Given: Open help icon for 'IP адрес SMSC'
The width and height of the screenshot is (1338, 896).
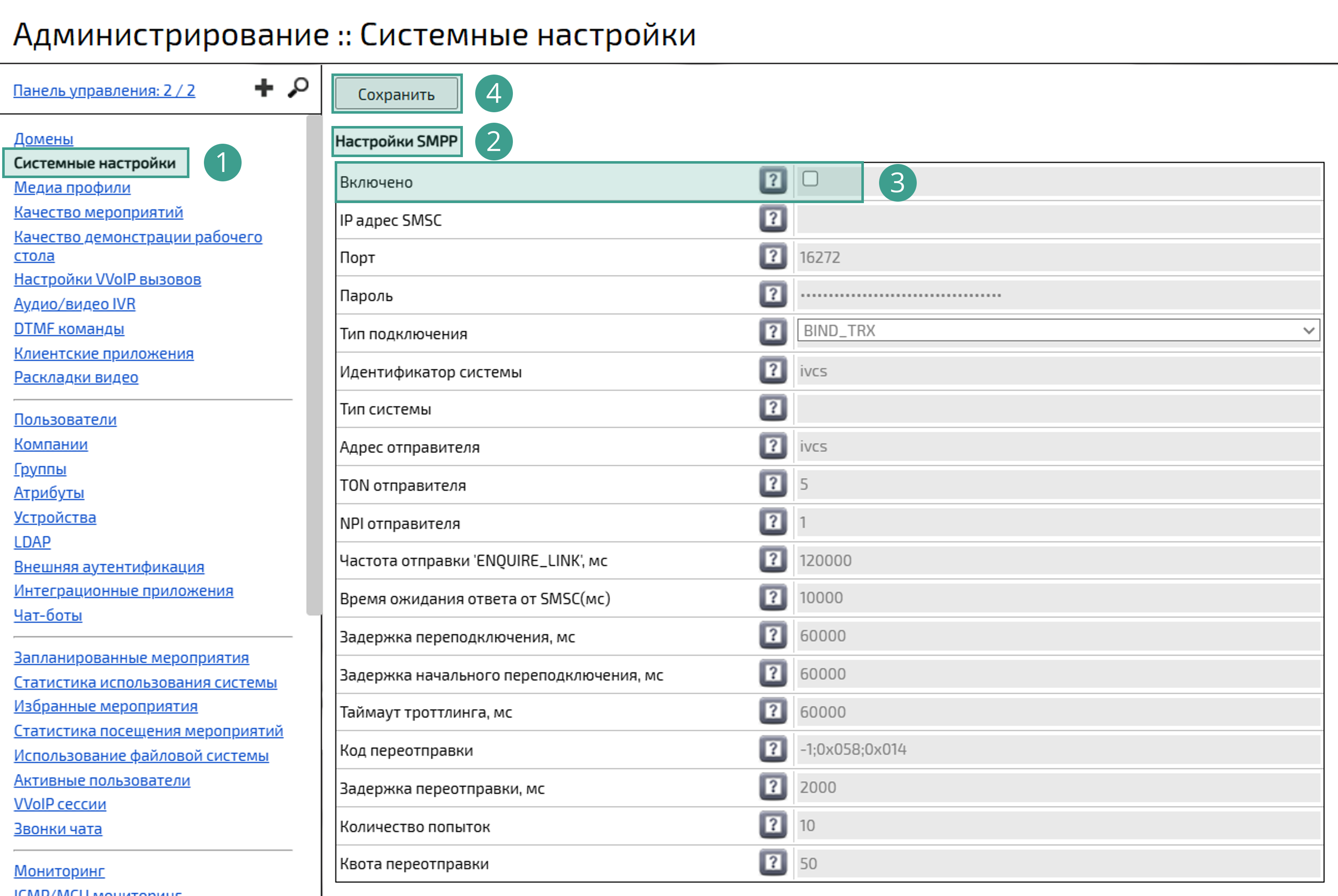Looking at the screenshot, I should (773, 219).
